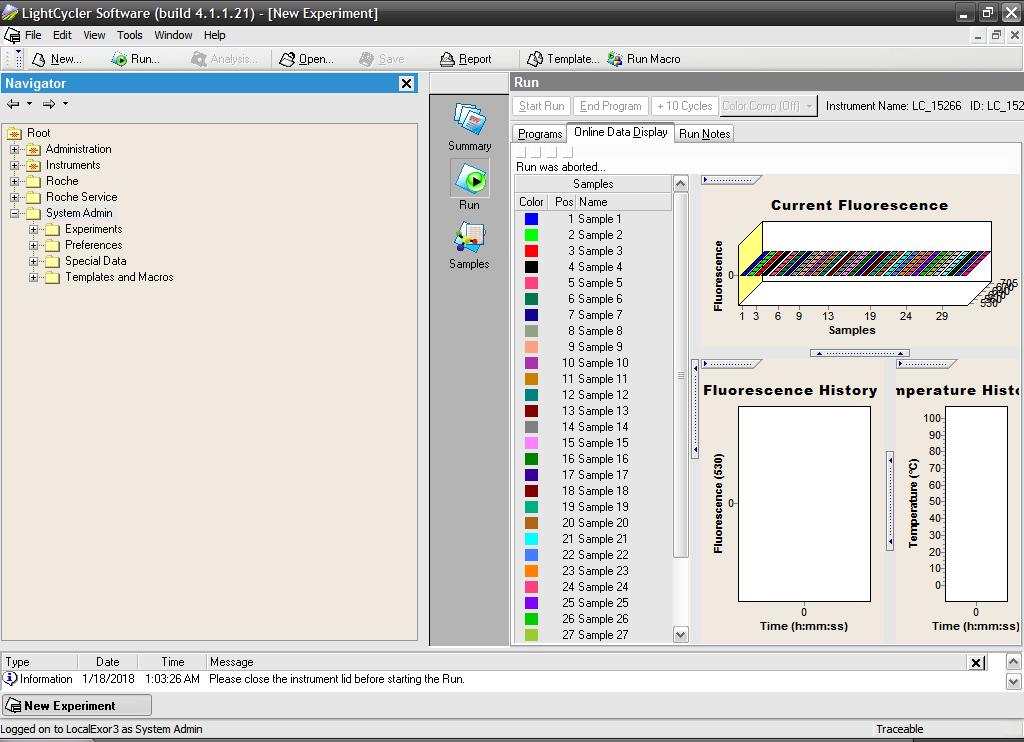Viewport: 1024px width, 742px height.
Task: Click the Pos column header in samples table
Action: (x=562, y=202)
